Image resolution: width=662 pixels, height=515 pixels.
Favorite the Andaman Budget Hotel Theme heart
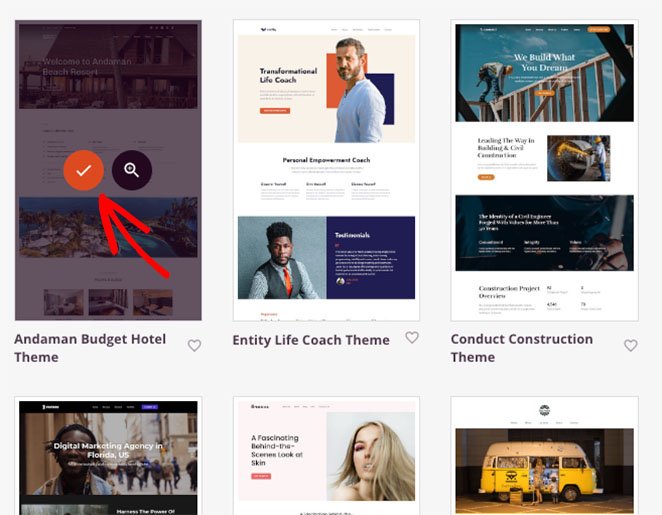pyautogui.click(x=194, y=345)
